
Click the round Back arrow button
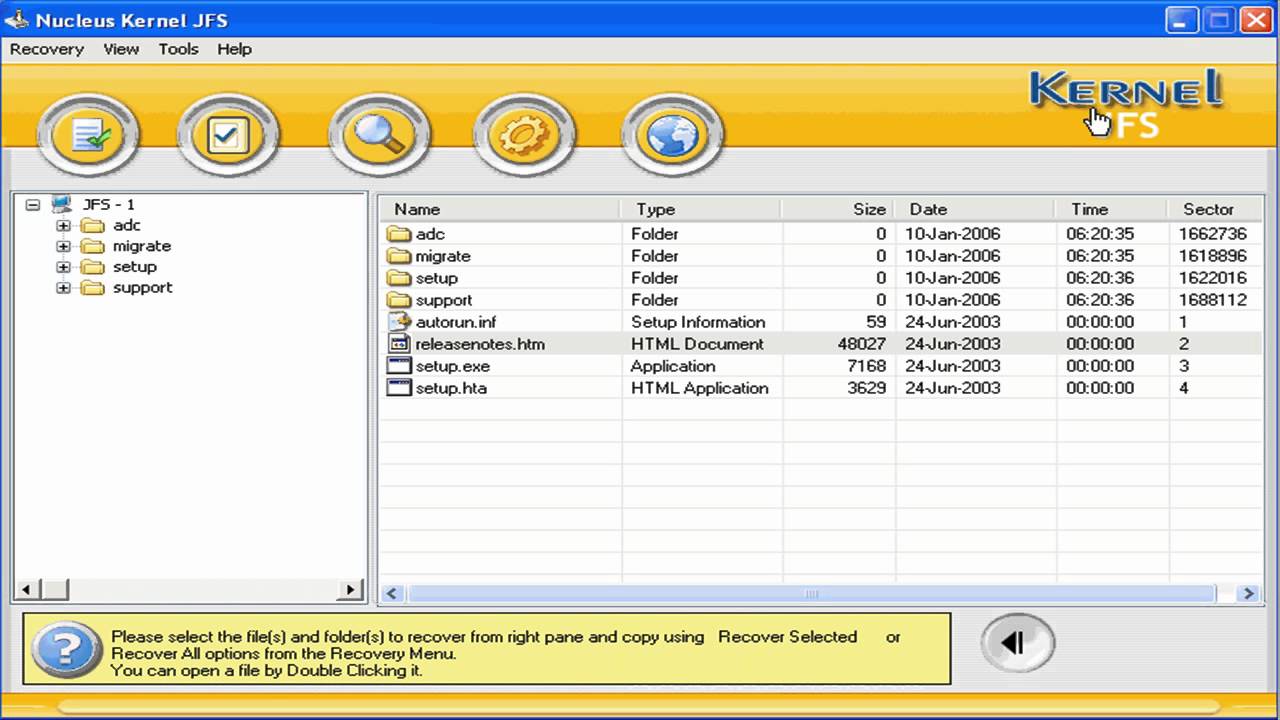1017,642
